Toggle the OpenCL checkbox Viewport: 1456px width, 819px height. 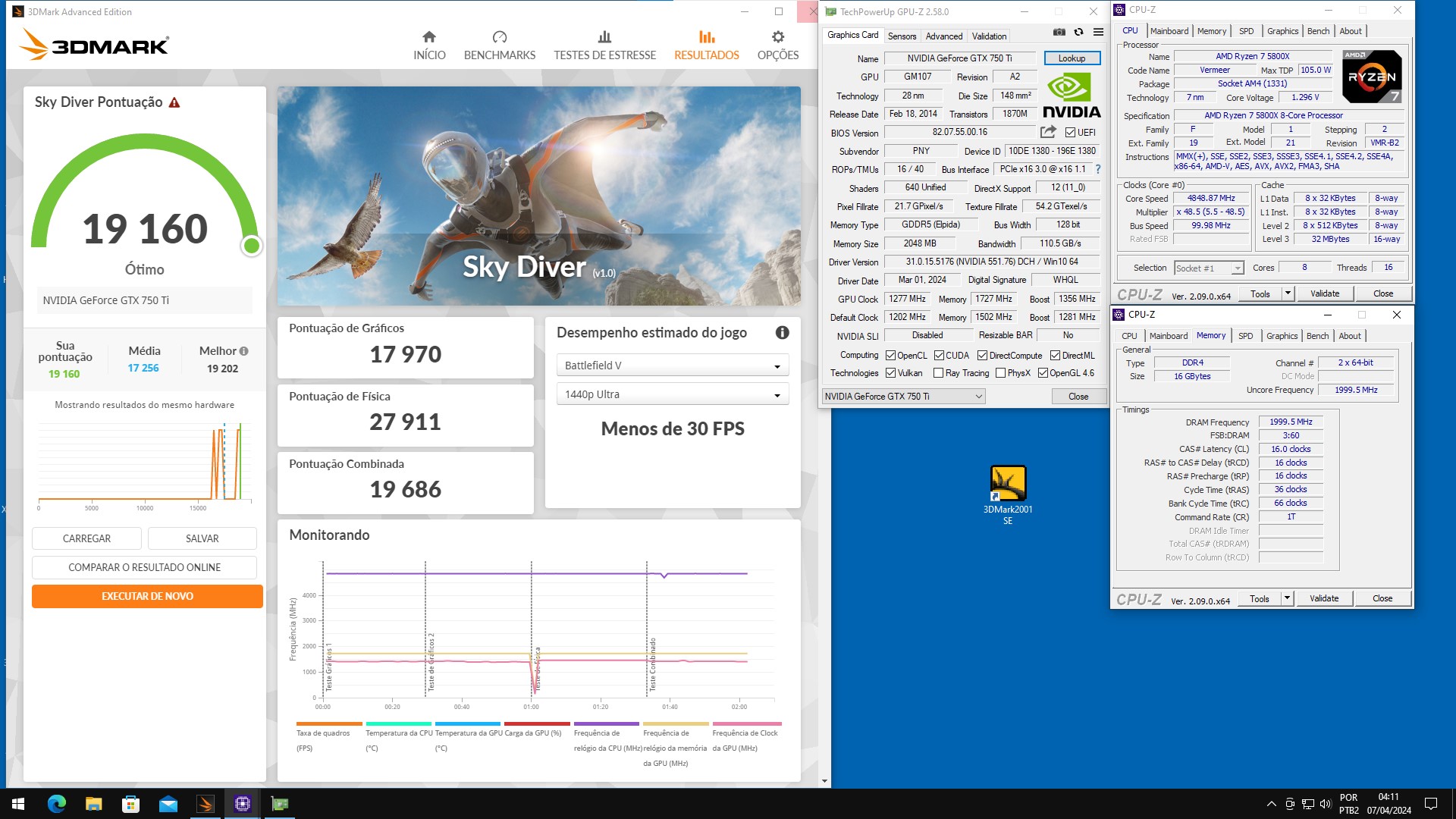point(890,355)
